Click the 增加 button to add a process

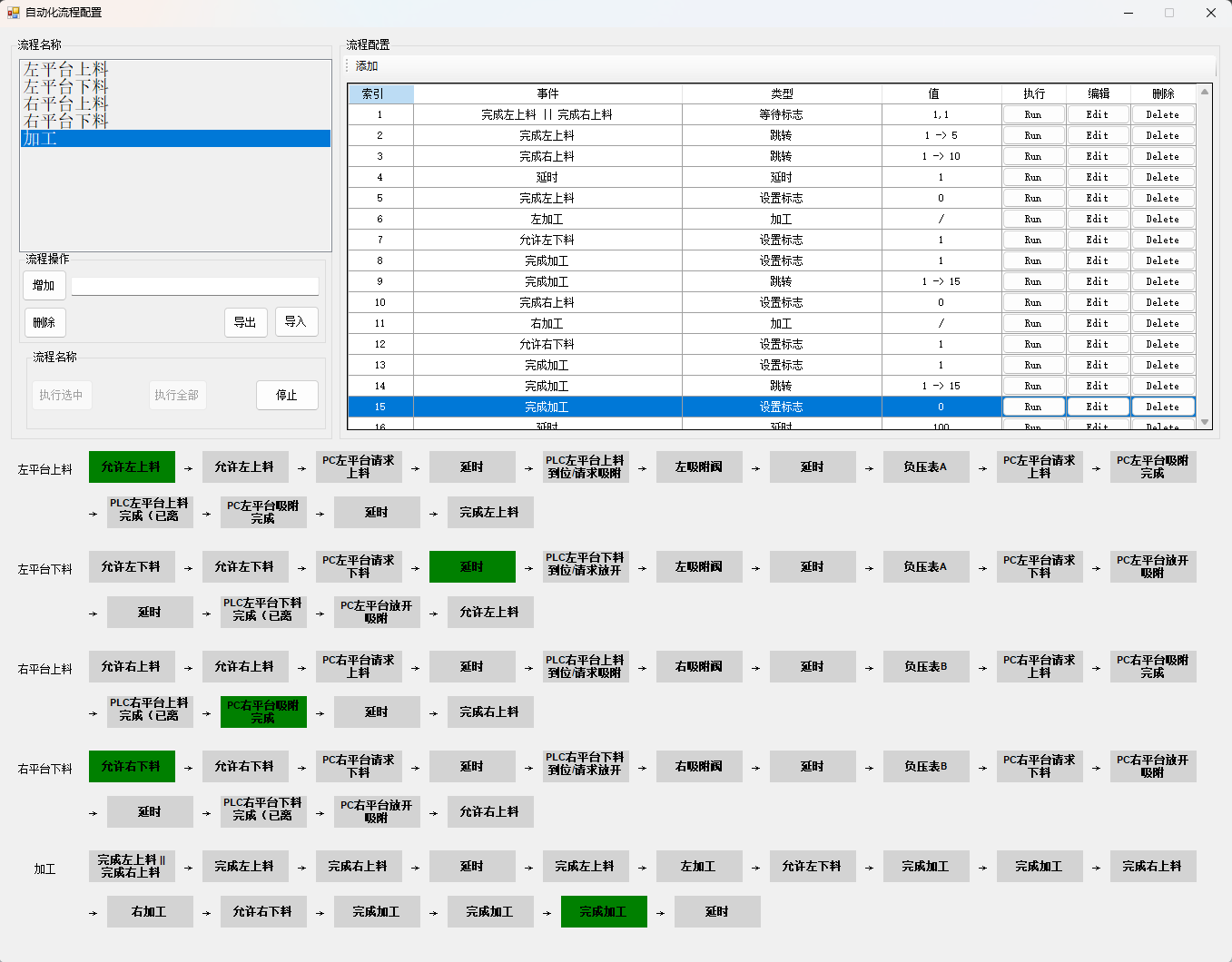click(44, 284)
